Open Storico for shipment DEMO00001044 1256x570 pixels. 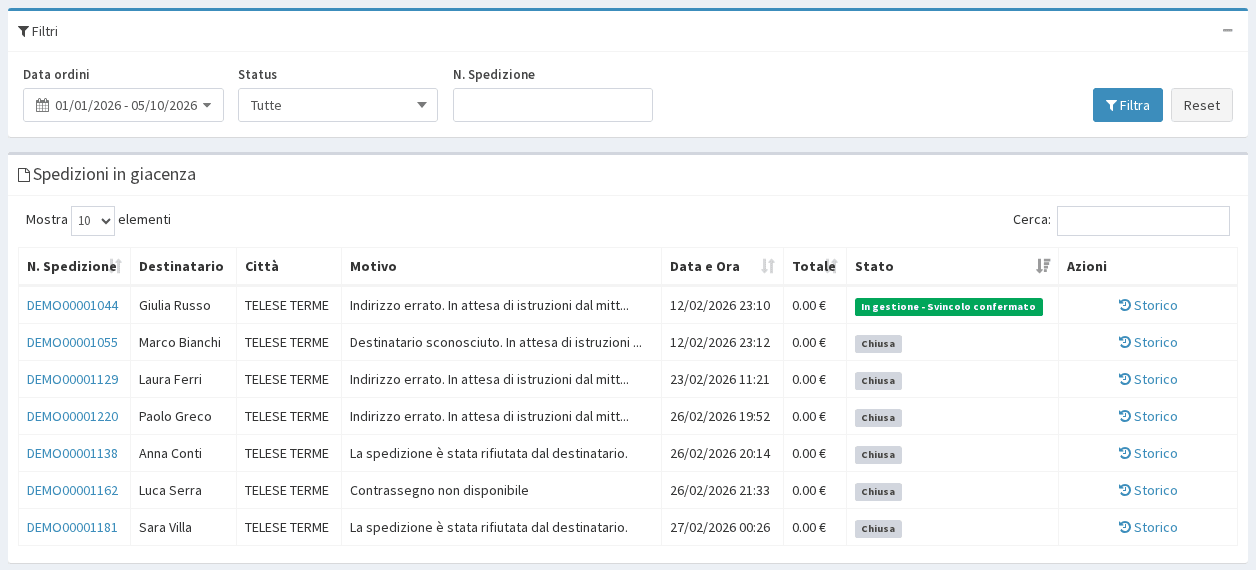click(1148, 305)
